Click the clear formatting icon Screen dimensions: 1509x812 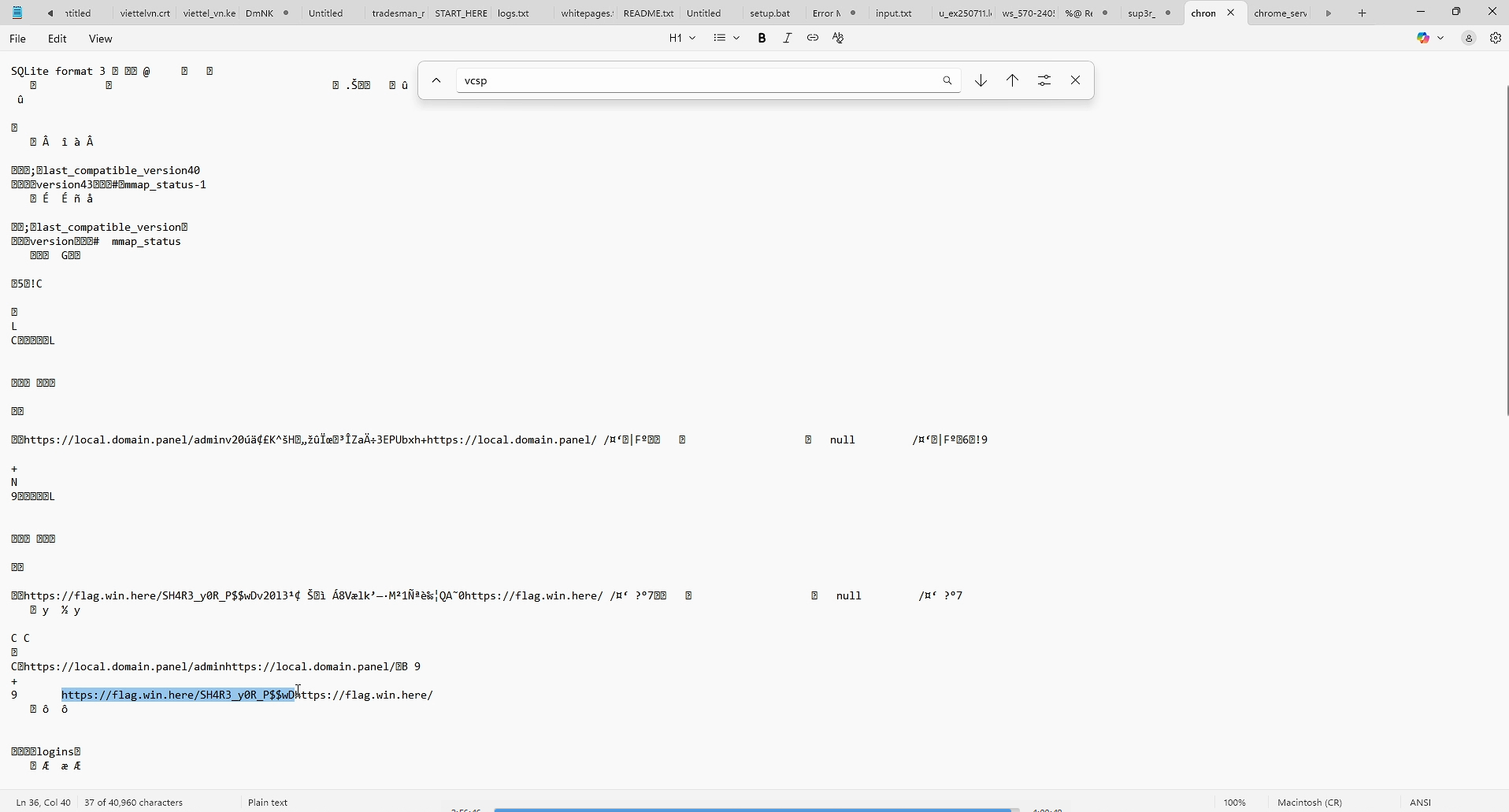[x=839, y=38]
